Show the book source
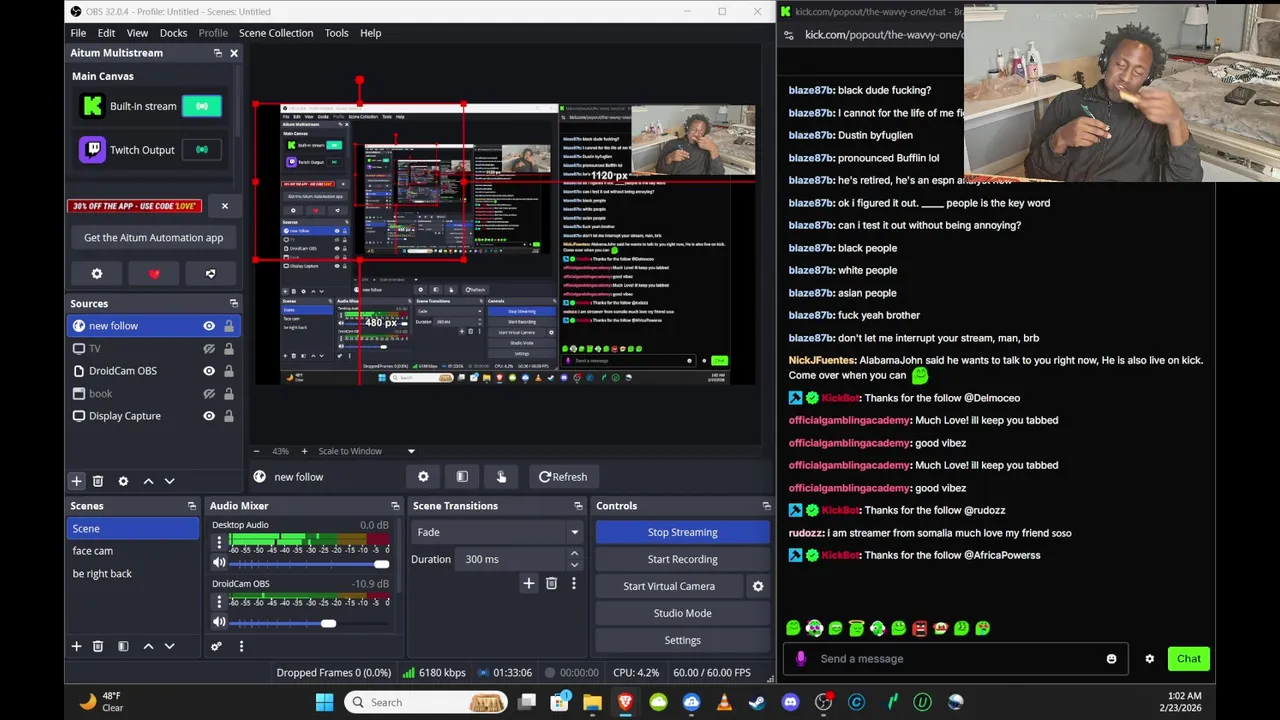 (x=209, y=394)
